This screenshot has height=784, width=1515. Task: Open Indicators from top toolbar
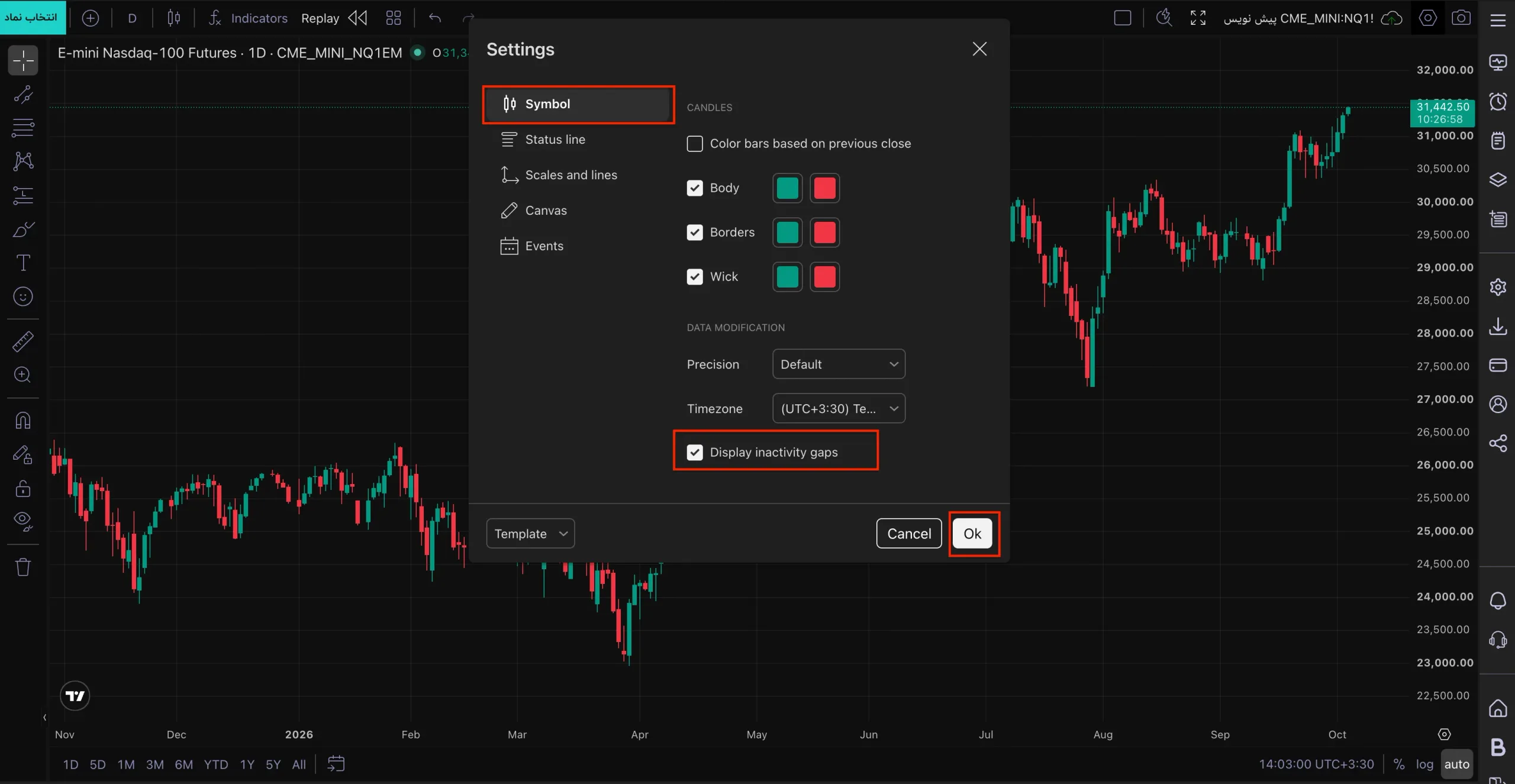(x=248, y=18)
